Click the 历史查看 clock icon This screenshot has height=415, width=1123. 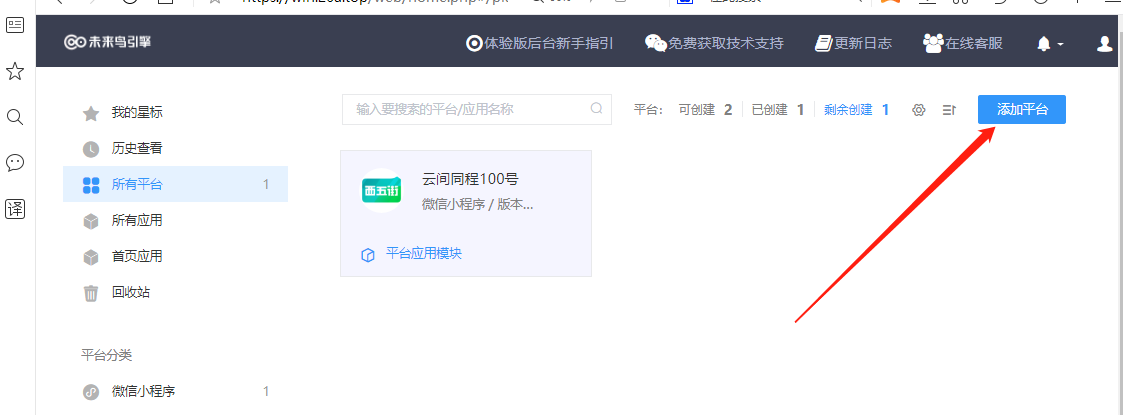pos(91,149)
